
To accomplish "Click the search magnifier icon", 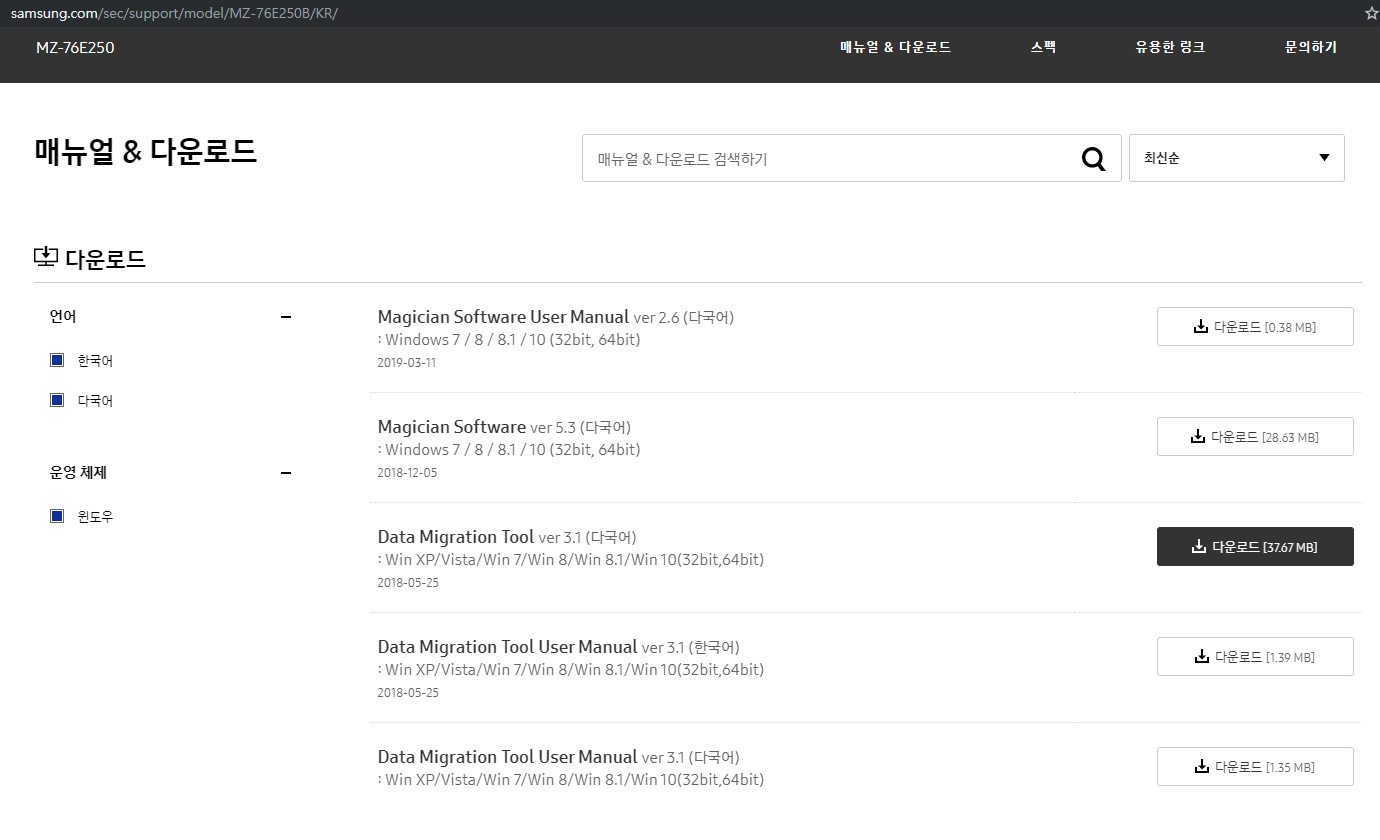I will [x=1094, y=159].
